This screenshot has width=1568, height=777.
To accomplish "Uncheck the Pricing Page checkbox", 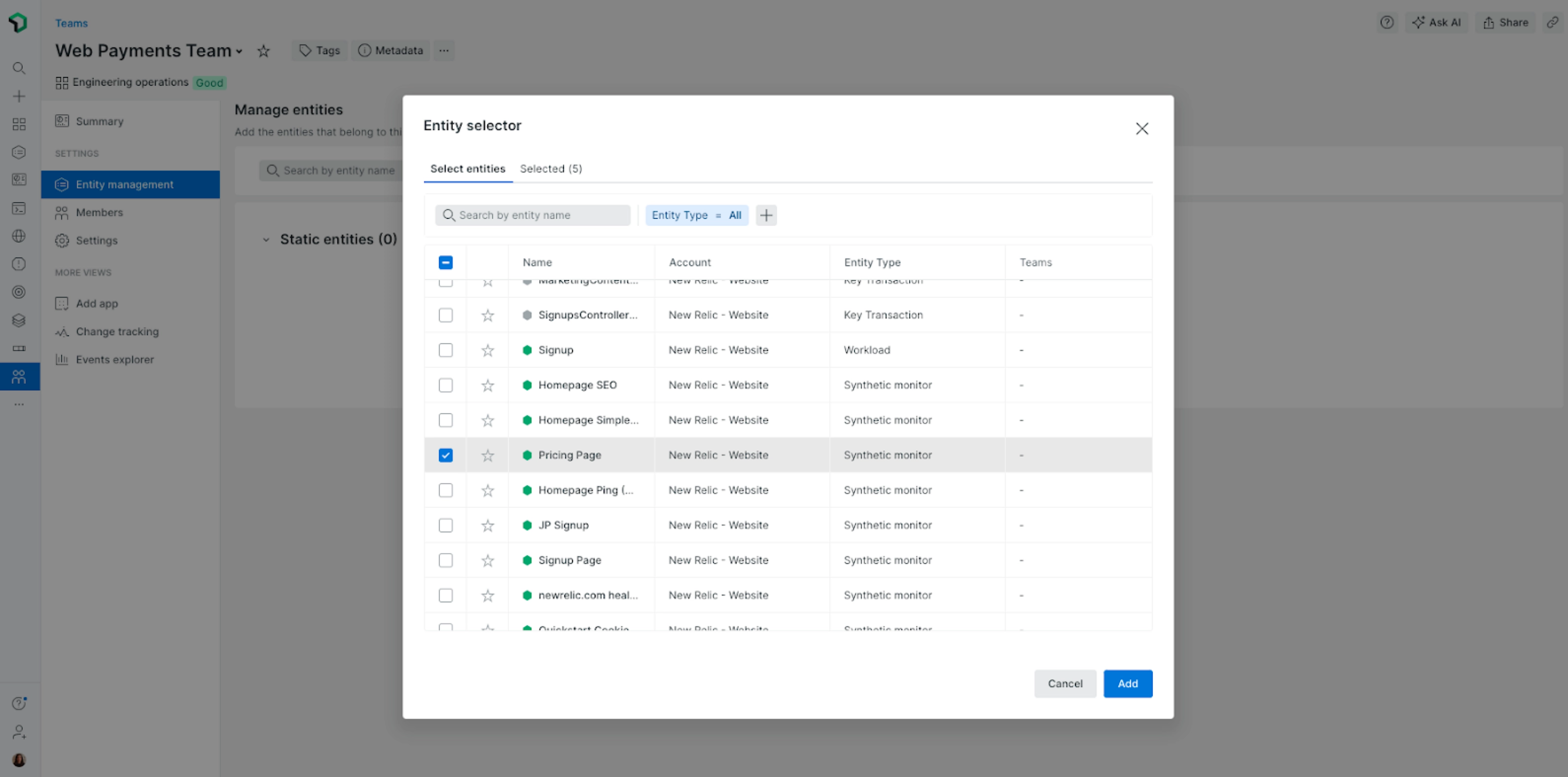I will [446, 455].
